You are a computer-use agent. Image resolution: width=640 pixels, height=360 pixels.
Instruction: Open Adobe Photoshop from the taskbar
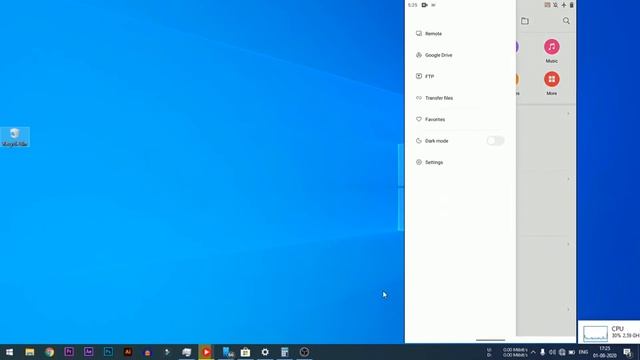click(x=108, y=352)
